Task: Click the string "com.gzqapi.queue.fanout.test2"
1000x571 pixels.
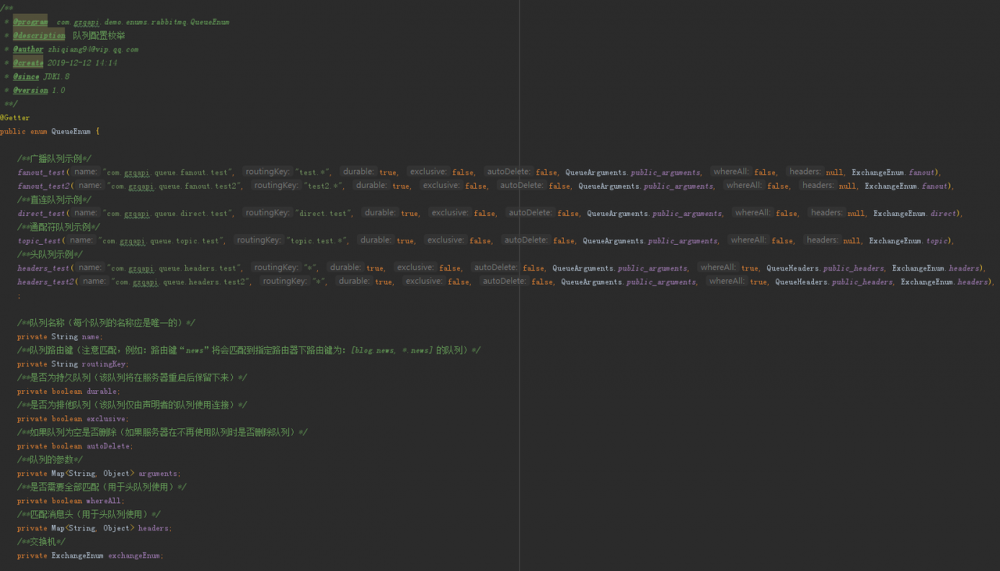Action: pos(175,186)
